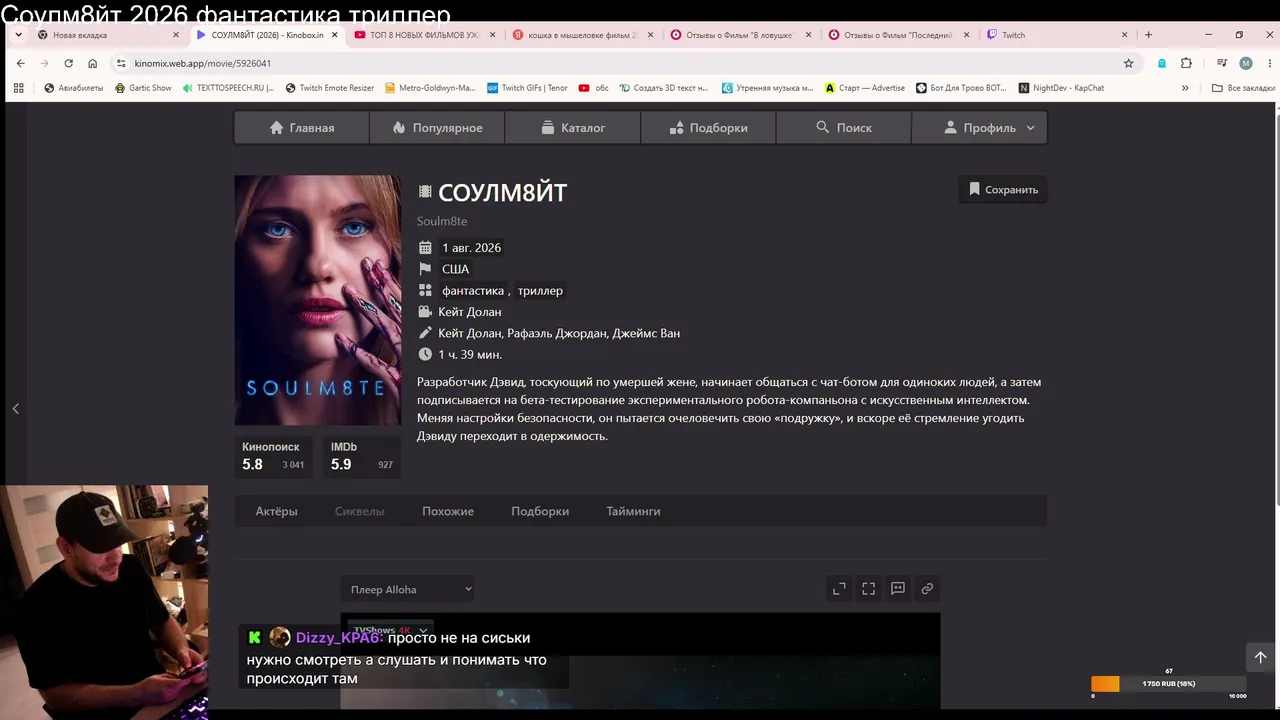Image resolution: width=1280 pixels, height=720 pixels.
Task: Open the NightDev - KapChat bookmark
Action: tap(1061, 88)
